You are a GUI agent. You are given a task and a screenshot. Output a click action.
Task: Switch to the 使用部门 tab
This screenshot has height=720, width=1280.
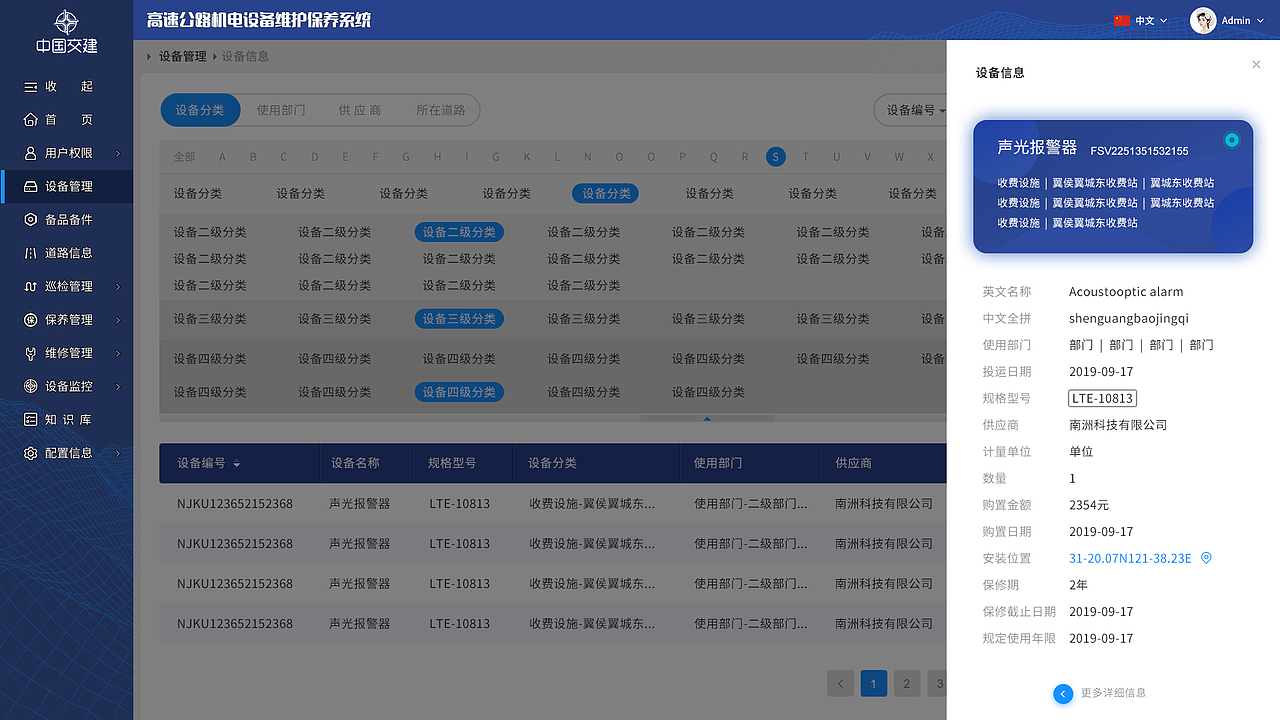[281, 110]
